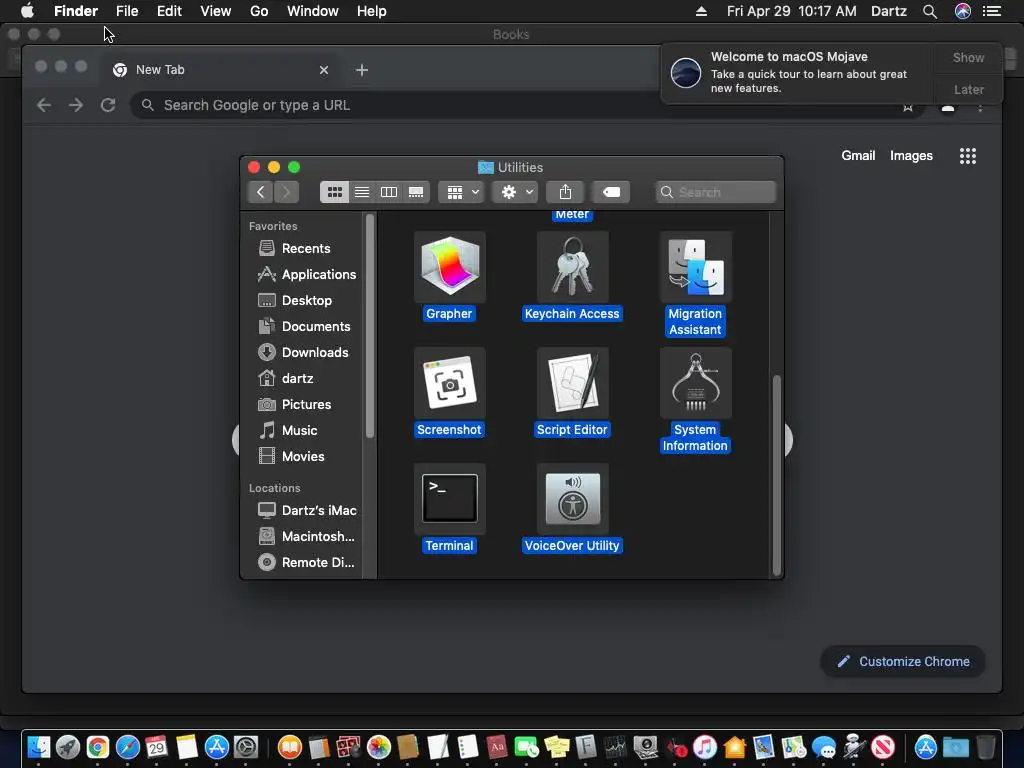This screenshot has height=768, width=1024.
Task: Open the Google apps grid in Chrome
Action: pos(968,155)
